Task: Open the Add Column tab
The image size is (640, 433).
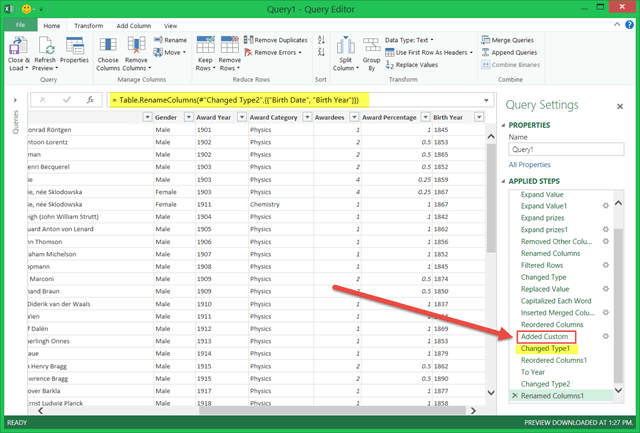Action: [134, 25]
